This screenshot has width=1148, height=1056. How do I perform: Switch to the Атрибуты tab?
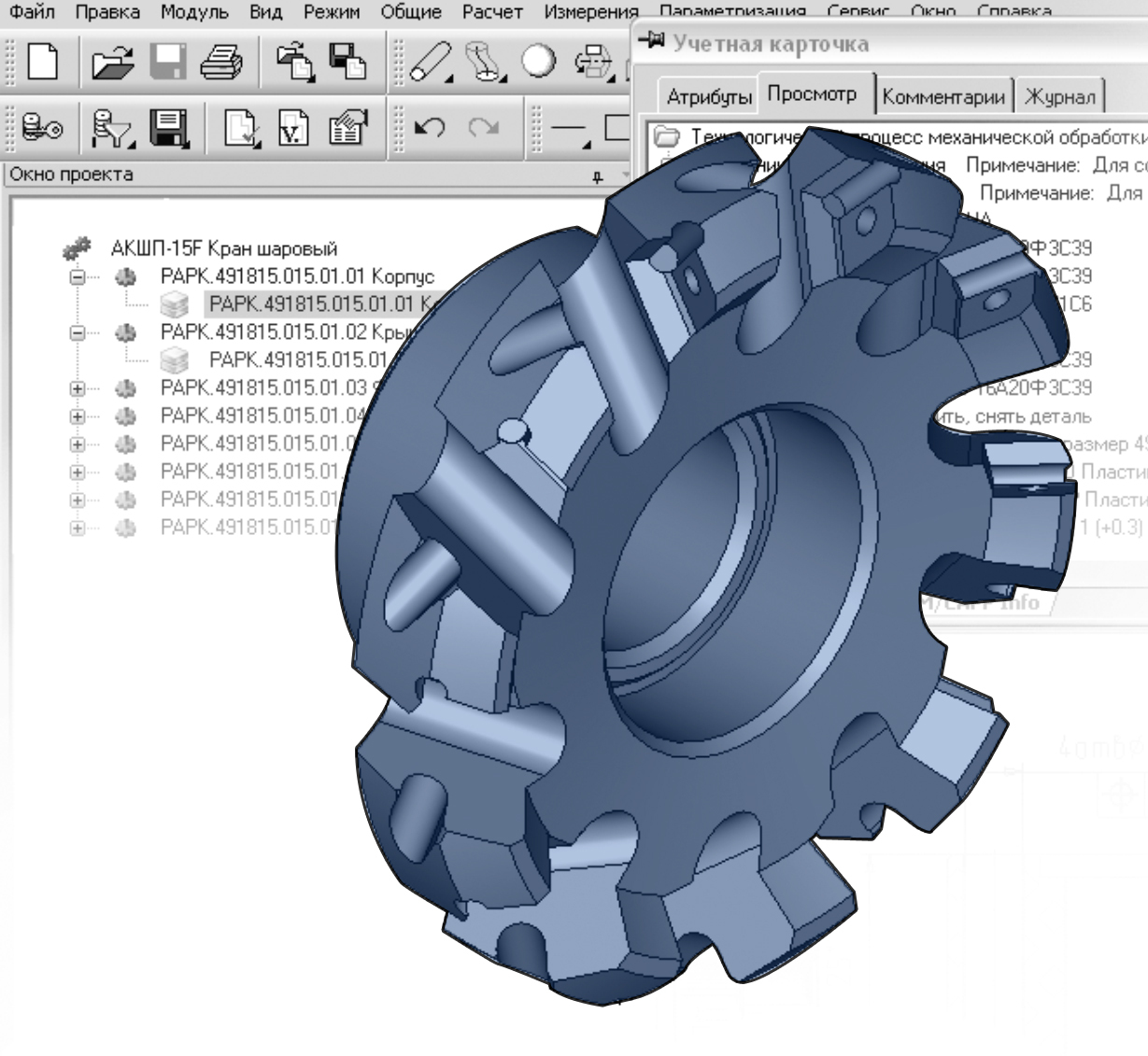(709, 96)
